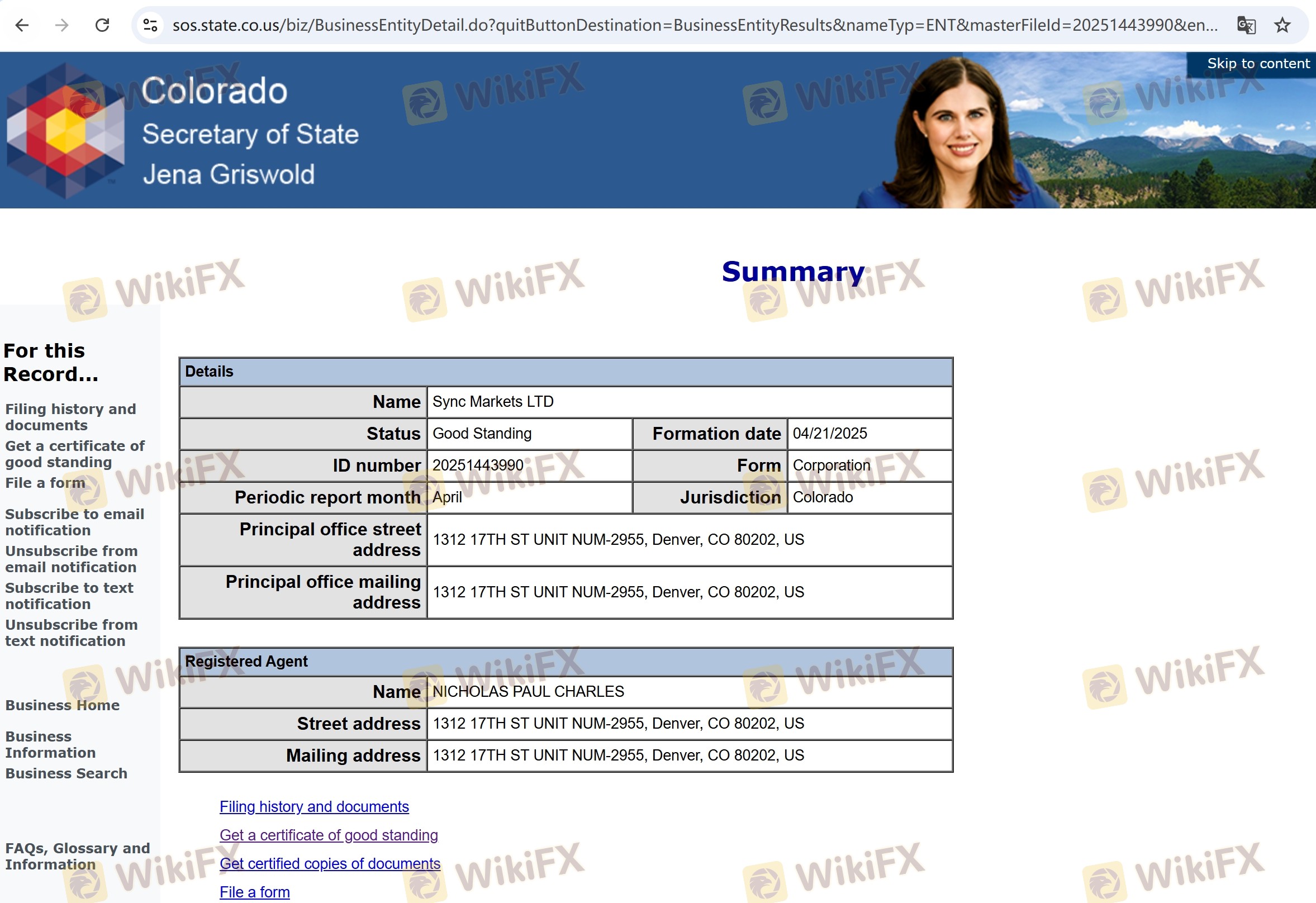Click the Summary page heading
The width and height of the screenshot is (1316, 903).
coord(793,272)
